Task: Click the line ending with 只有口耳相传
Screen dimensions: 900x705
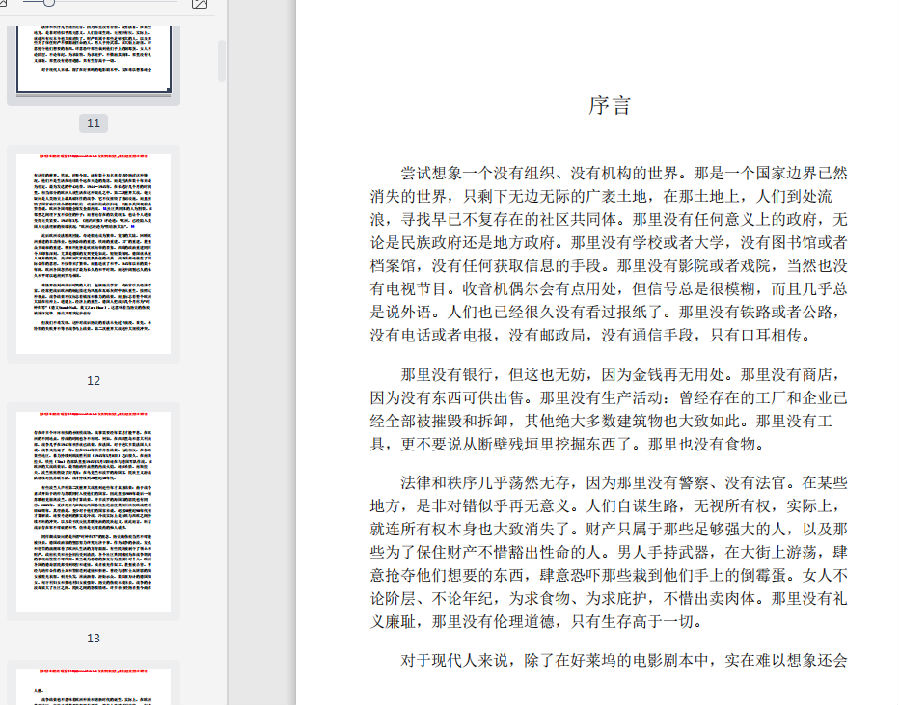Action: click(x=590, y=335)
